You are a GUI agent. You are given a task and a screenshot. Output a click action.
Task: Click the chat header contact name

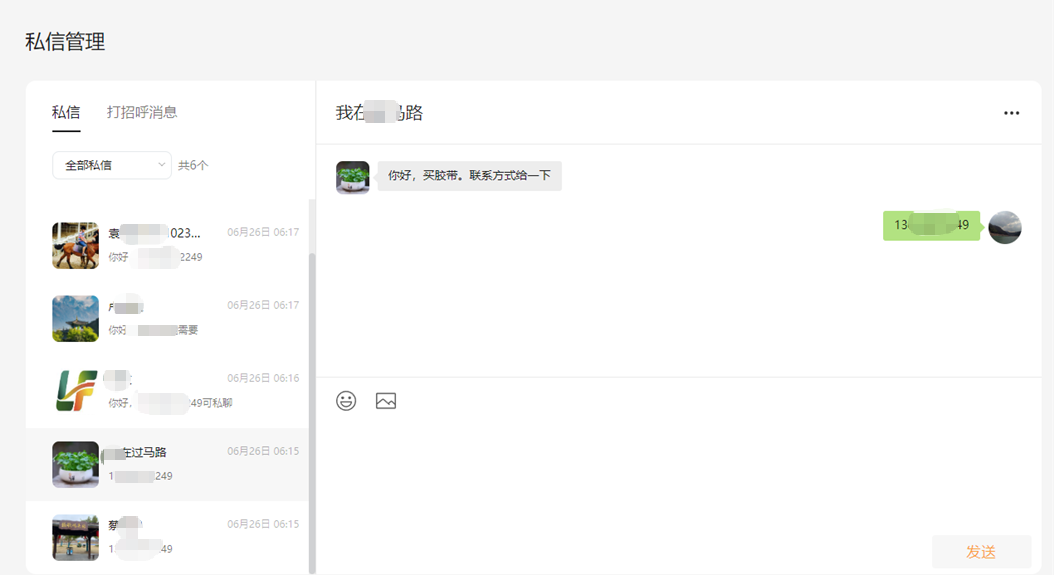379,112
